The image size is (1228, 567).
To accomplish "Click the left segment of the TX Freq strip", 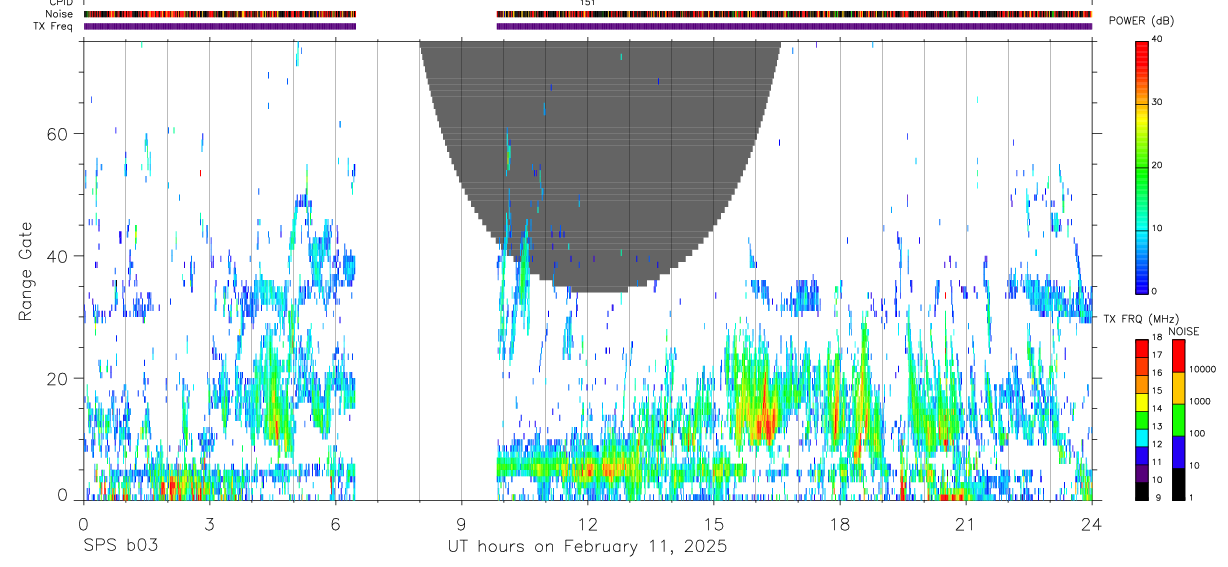I will click(220, 26).
